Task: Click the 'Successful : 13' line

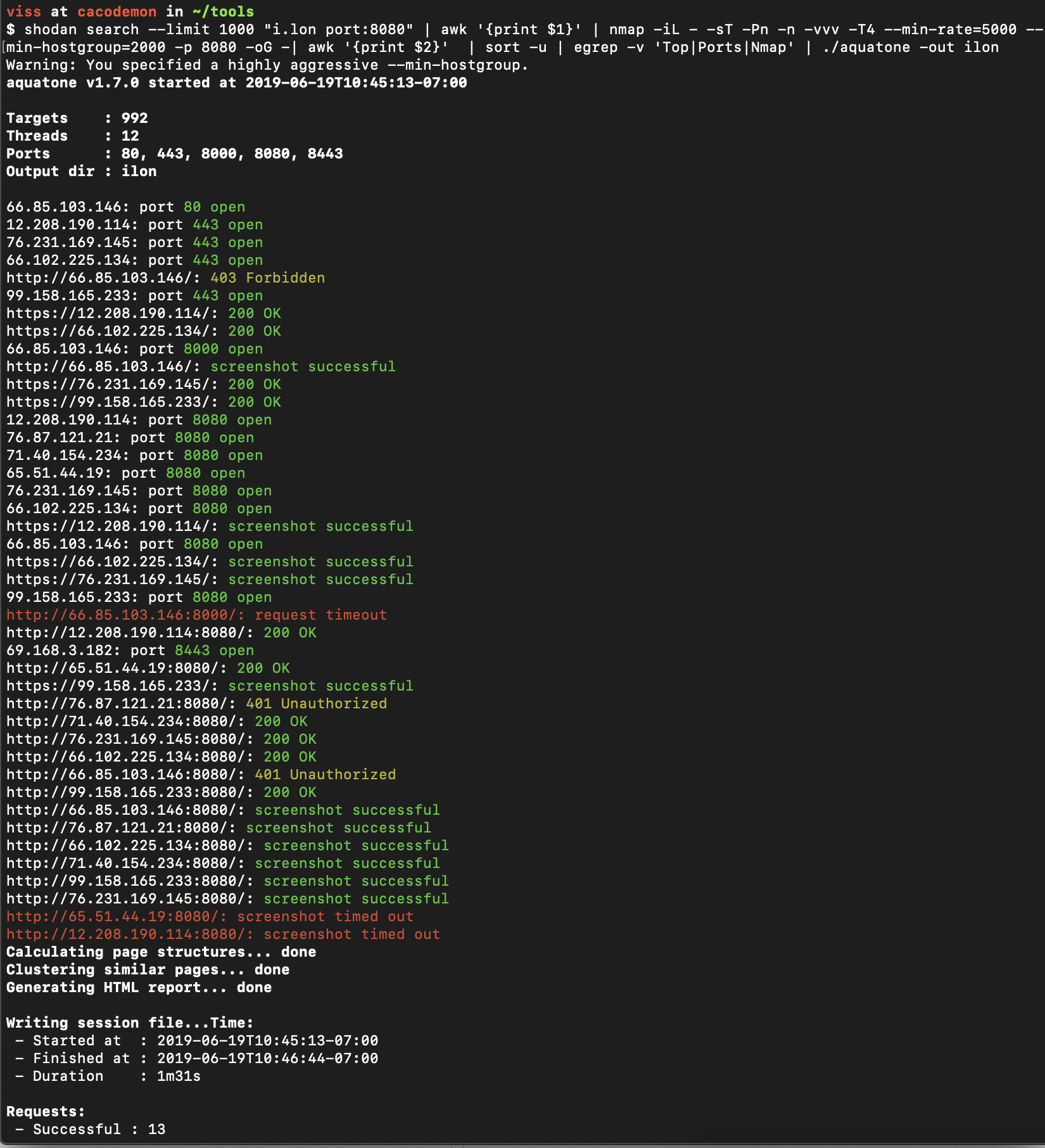Action: (91, 1129)
